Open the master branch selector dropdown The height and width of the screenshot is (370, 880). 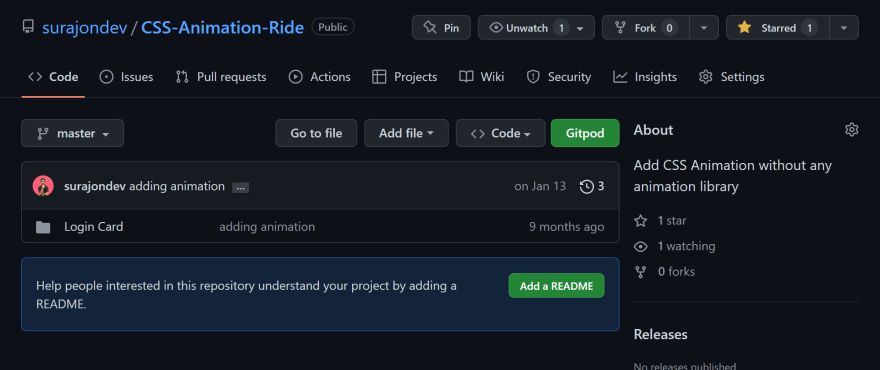(x=72, y=133)
